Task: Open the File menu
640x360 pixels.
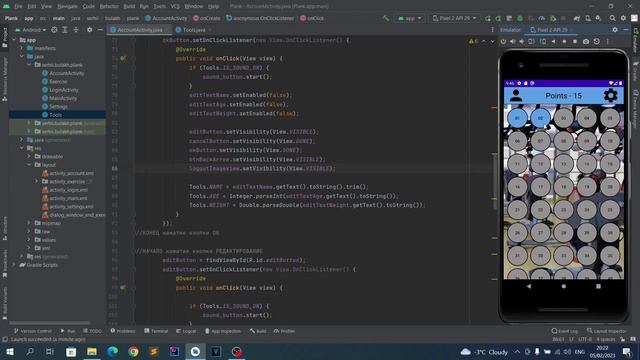Action: point(18,7)
